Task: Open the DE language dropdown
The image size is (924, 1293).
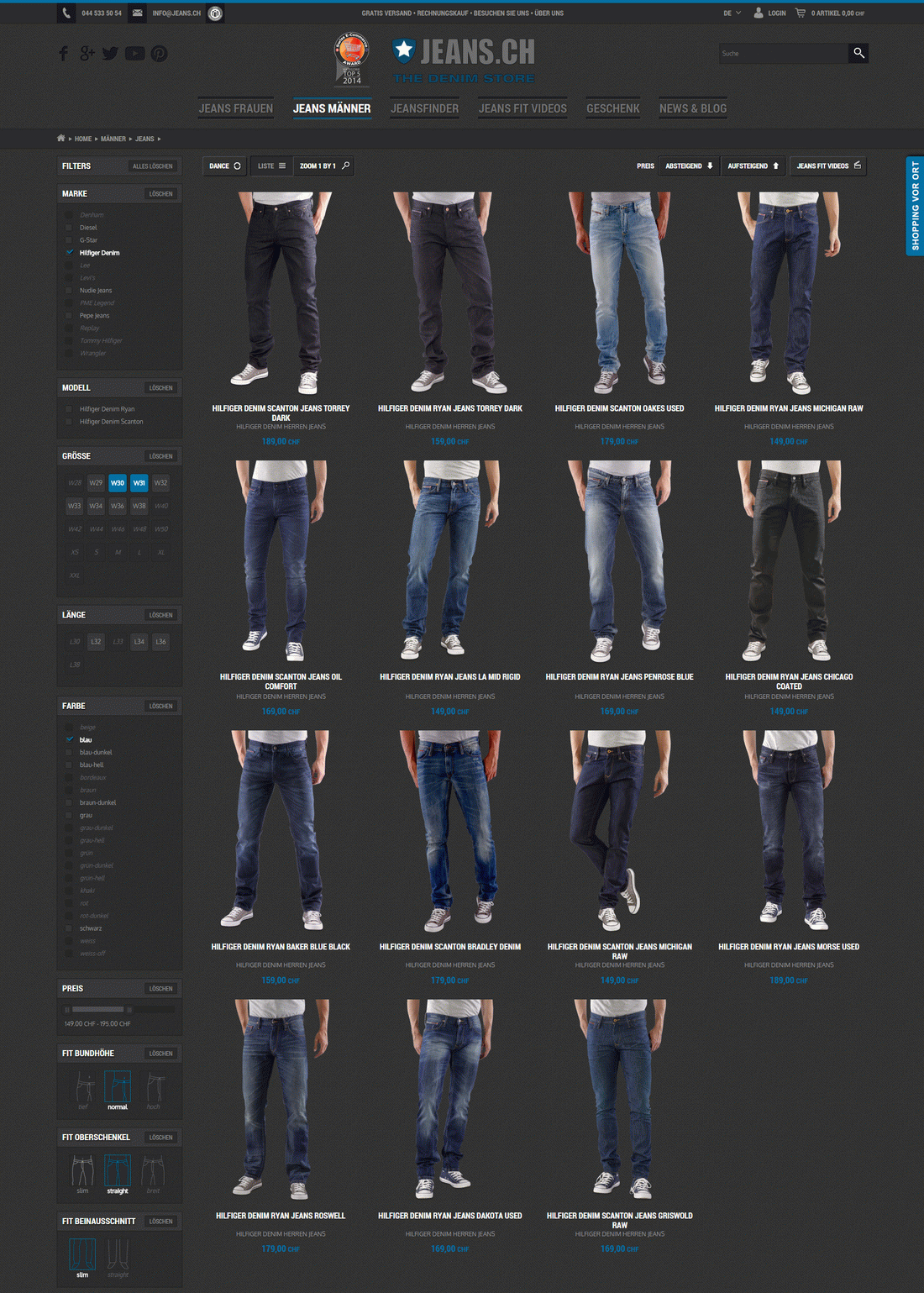Action: pos(732,13)
